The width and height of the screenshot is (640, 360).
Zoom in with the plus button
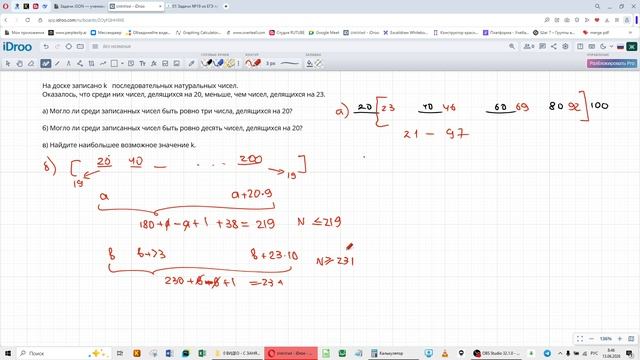pyautogui.click(x=620, y=339)
